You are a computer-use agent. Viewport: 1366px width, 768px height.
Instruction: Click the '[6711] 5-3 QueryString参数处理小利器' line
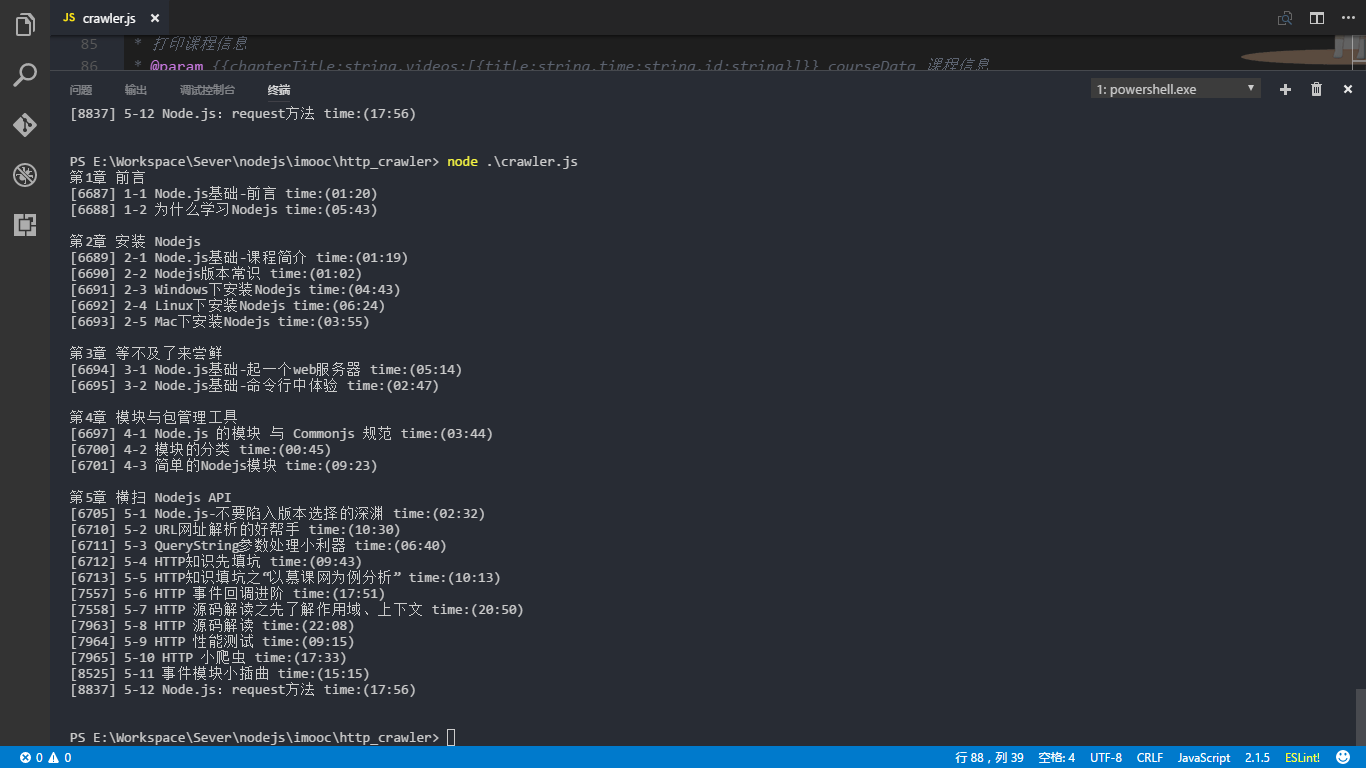(258, 546)
